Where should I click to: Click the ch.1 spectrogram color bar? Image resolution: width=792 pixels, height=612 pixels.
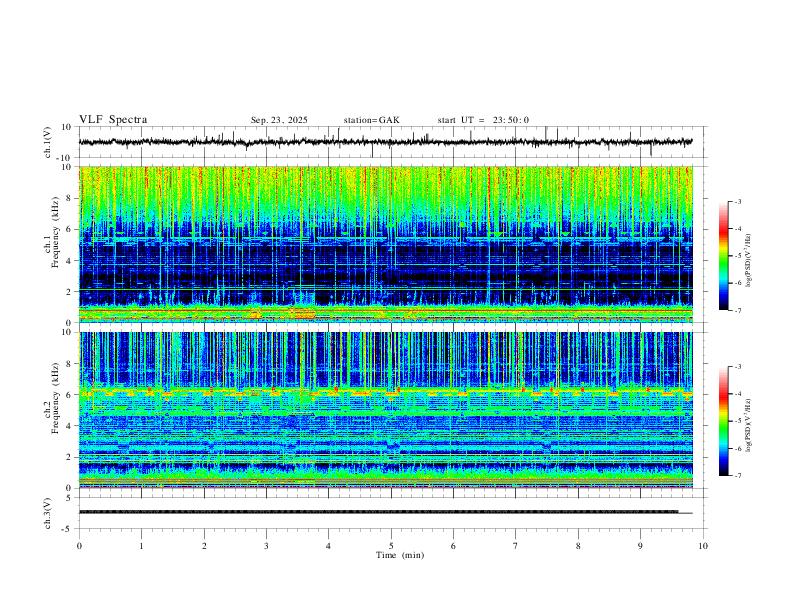[723, 256]
